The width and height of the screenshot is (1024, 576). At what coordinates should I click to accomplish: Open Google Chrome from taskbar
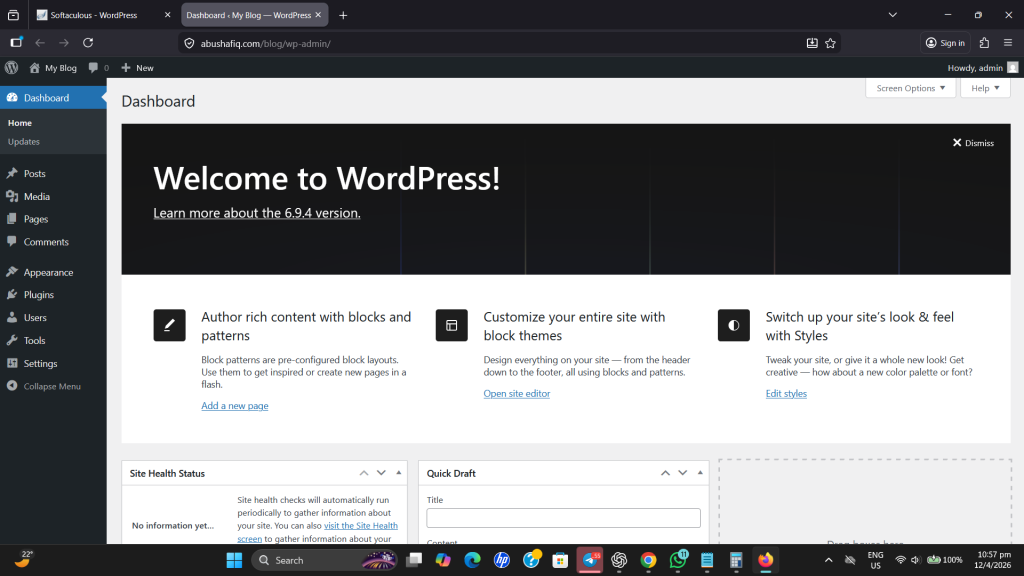(x=648, y=560)
